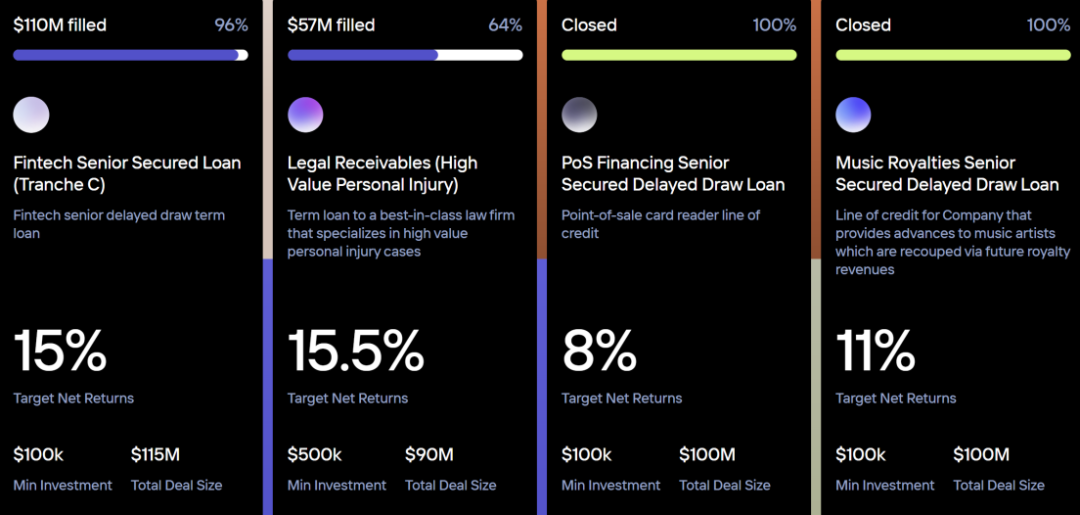The image size is (1080, 515).
Task: Click the 11% Target Net Returns figure
Action: (x=875, y=351)
